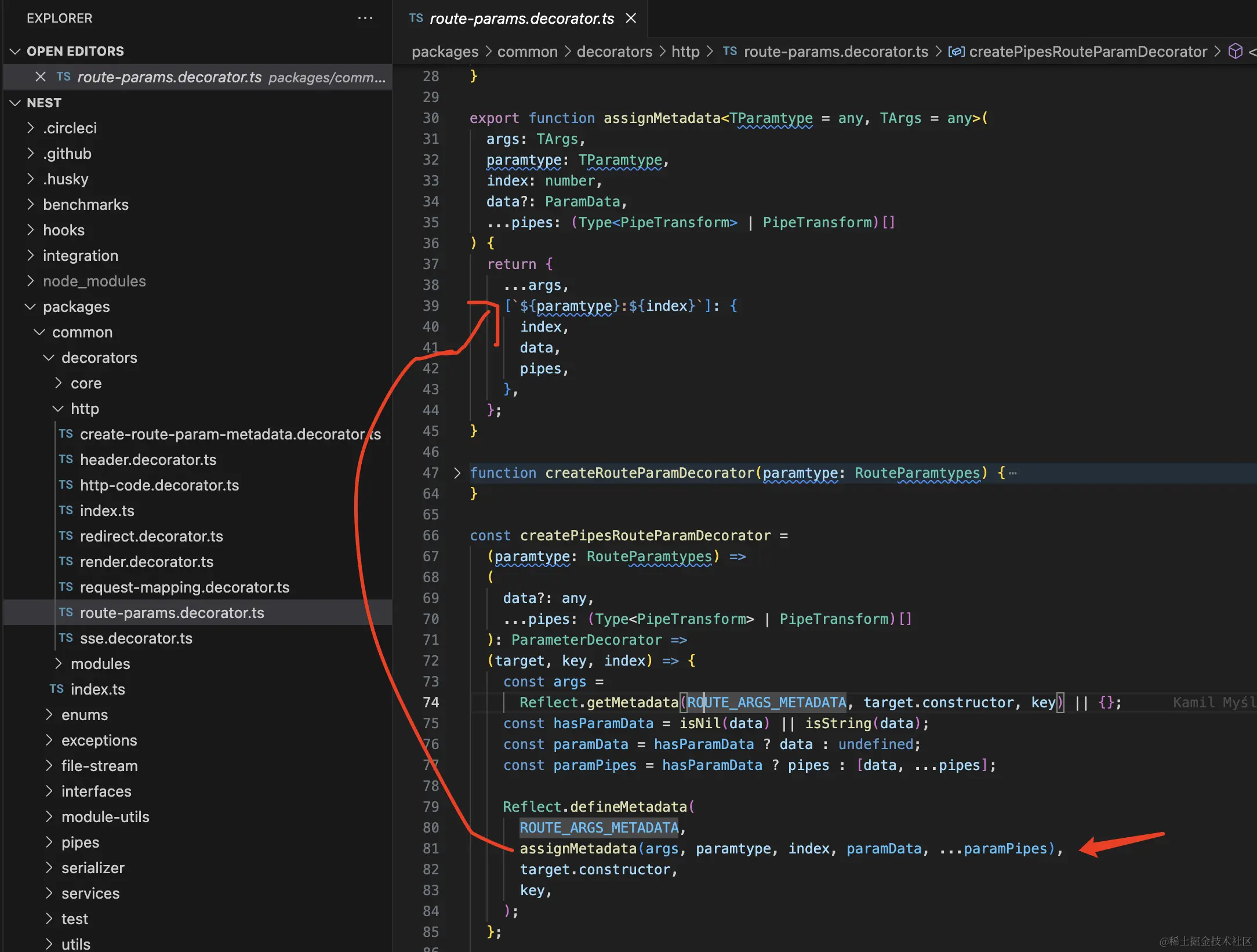Open redirect.decorator.ts file

pos(197,536)
